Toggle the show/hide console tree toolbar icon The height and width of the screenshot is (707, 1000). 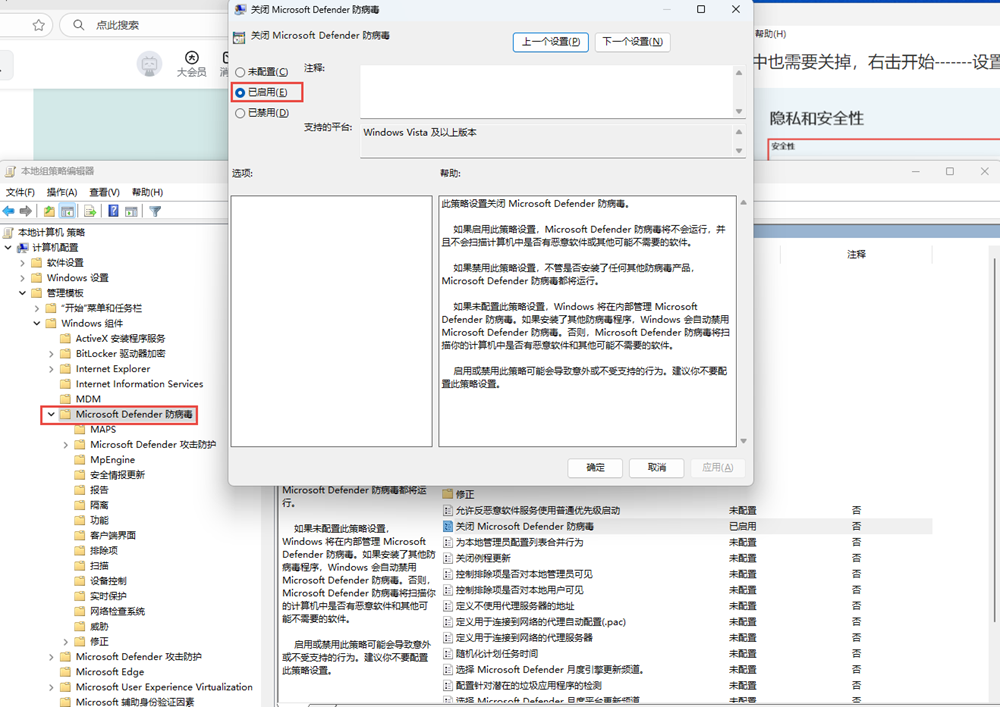click(x=67, y=211)
